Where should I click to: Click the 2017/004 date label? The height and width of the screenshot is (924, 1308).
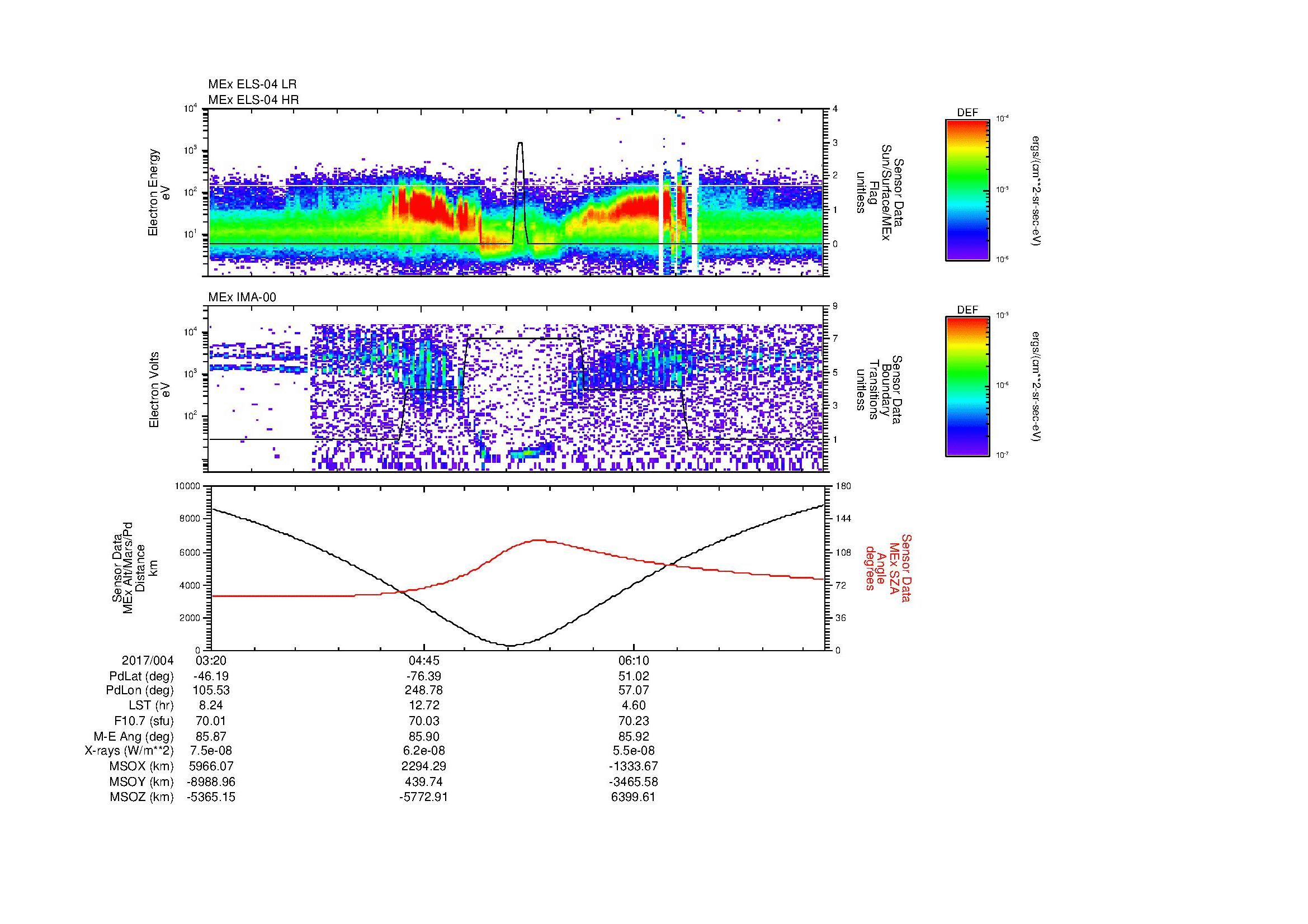[147, 660]
